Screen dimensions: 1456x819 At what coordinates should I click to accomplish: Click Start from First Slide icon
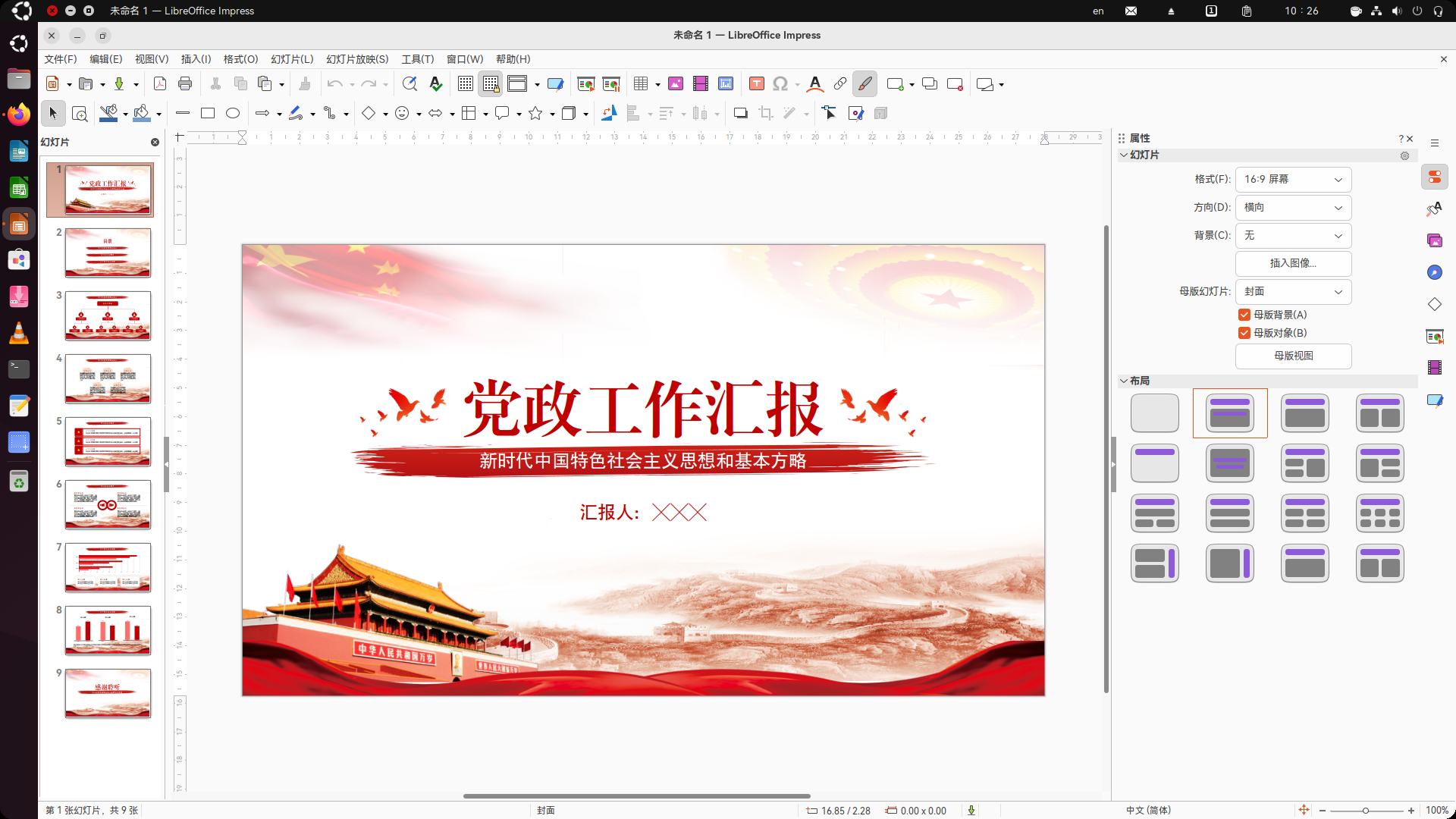pos(586,84)
